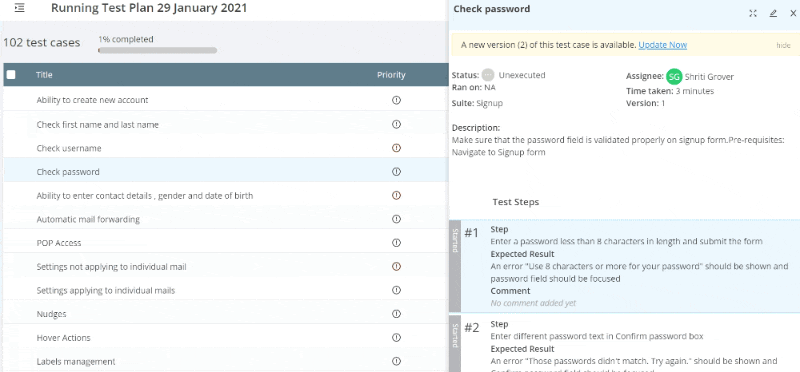Tick the select-all checkbox in table header
Screen dimensions: 800x372
(x=11, y=75)
